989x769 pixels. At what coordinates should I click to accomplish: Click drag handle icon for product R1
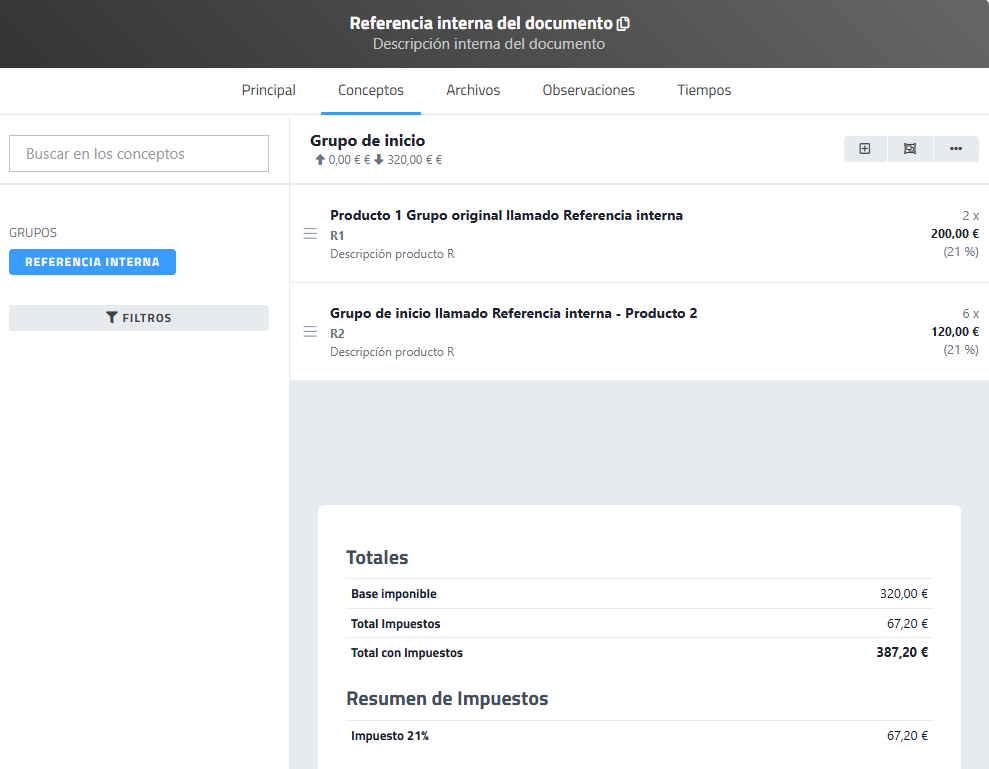310,234
